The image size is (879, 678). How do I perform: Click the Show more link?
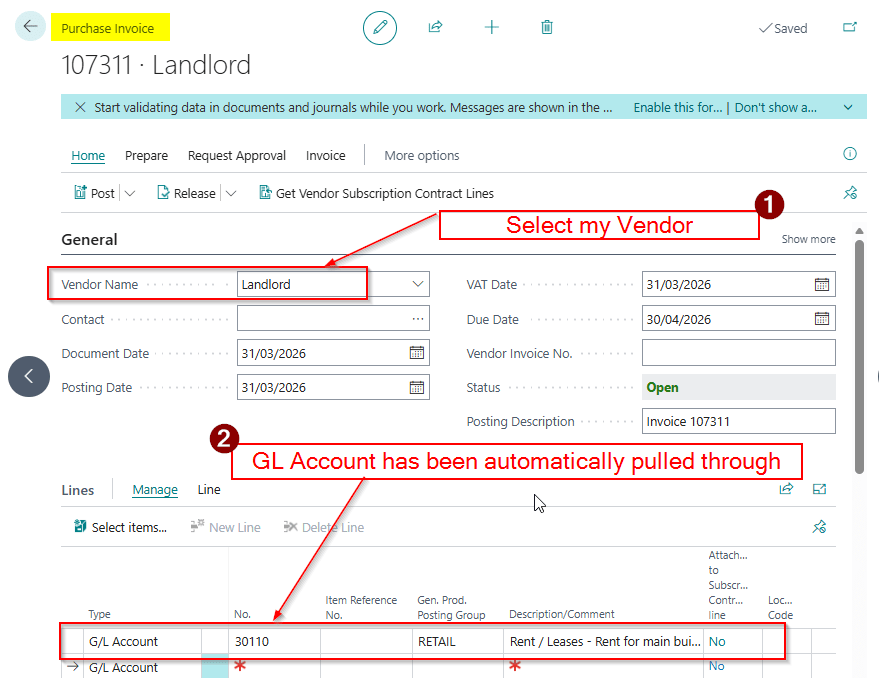[x=808, y=239]
